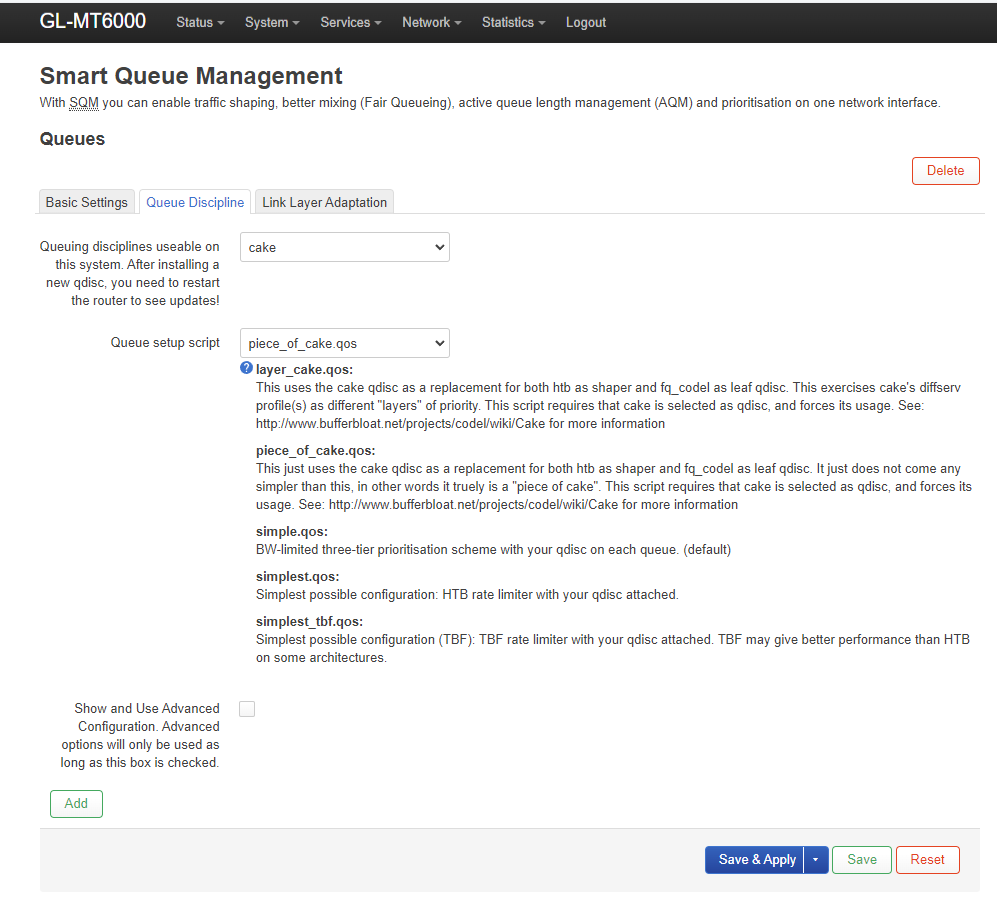Open the queue setup script dropdown
This screenshot has width=997, height=923.
345,343
